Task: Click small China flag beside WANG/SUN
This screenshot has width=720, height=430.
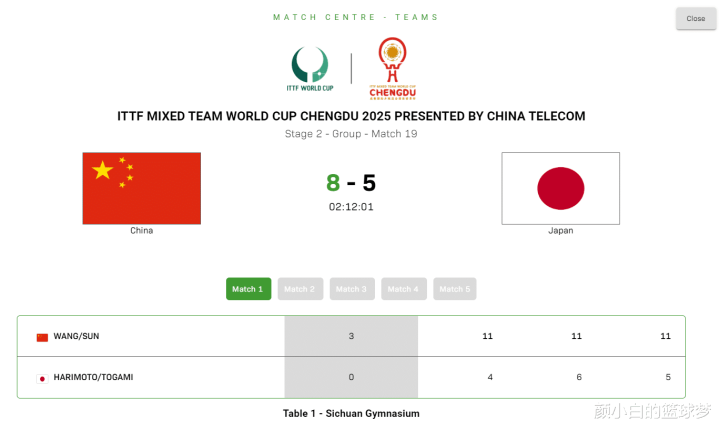Action: tap(42, 337)
